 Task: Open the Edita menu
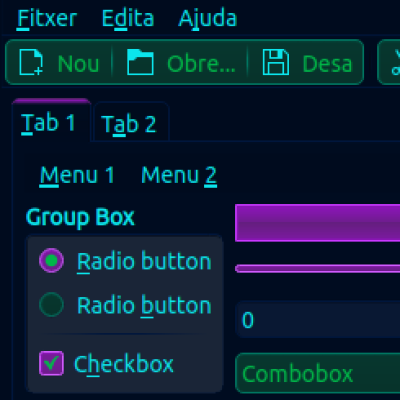point(128,18)
